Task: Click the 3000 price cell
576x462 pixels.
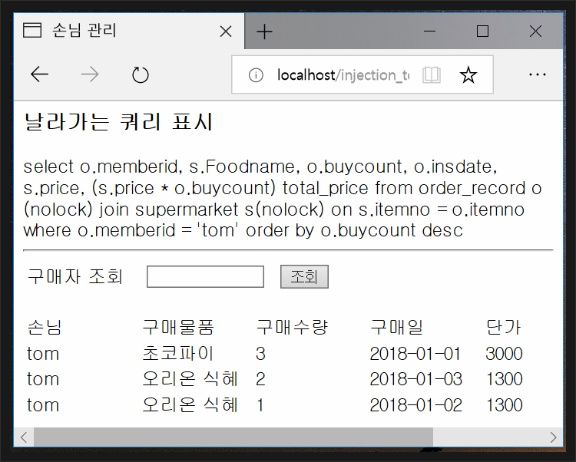Action: (x=504, y=354)
